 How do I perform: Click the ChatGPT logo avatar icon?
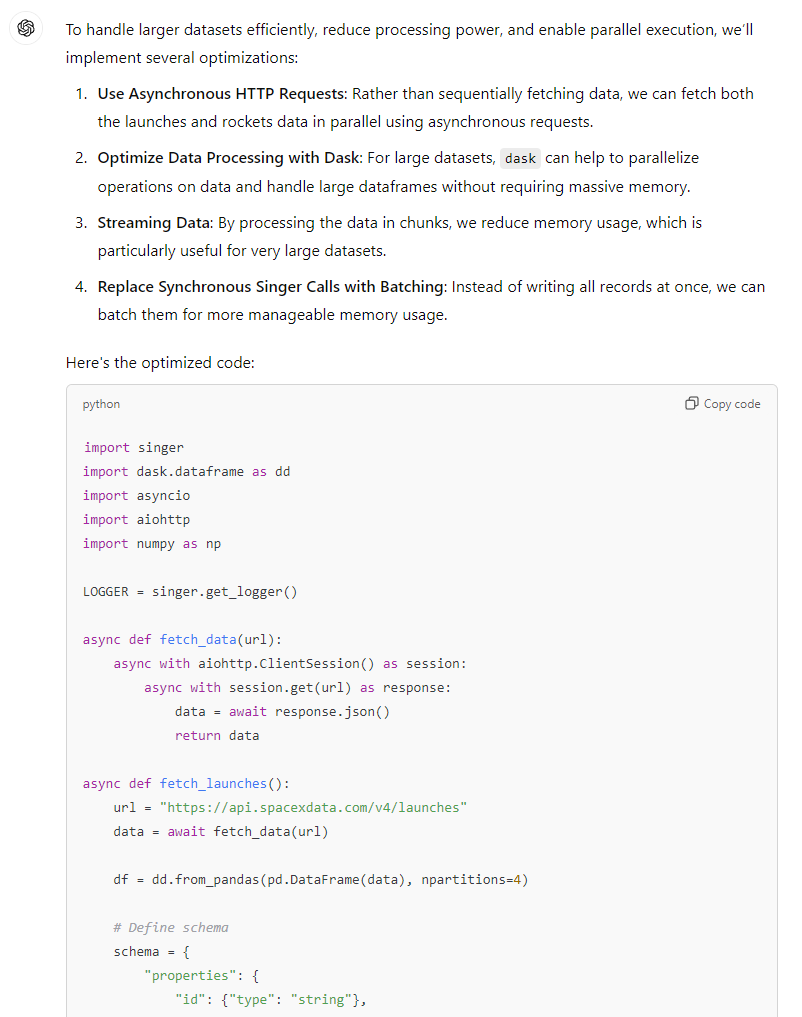[26, 28]
